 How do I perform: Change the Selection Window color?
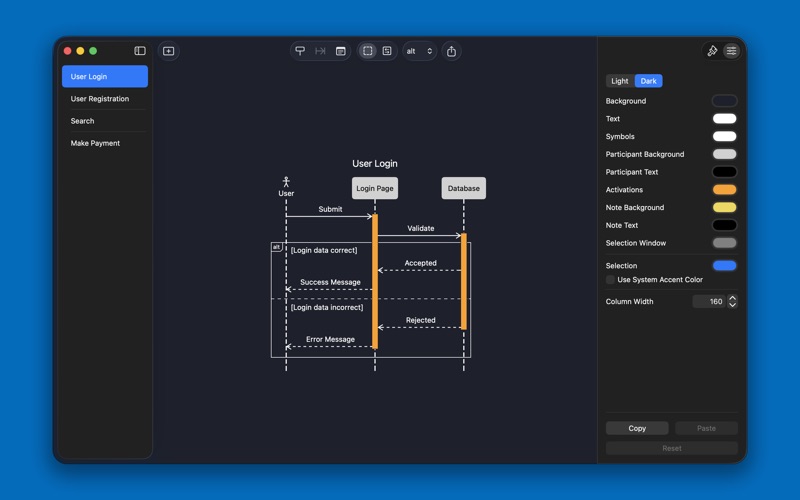click(724, 243)
